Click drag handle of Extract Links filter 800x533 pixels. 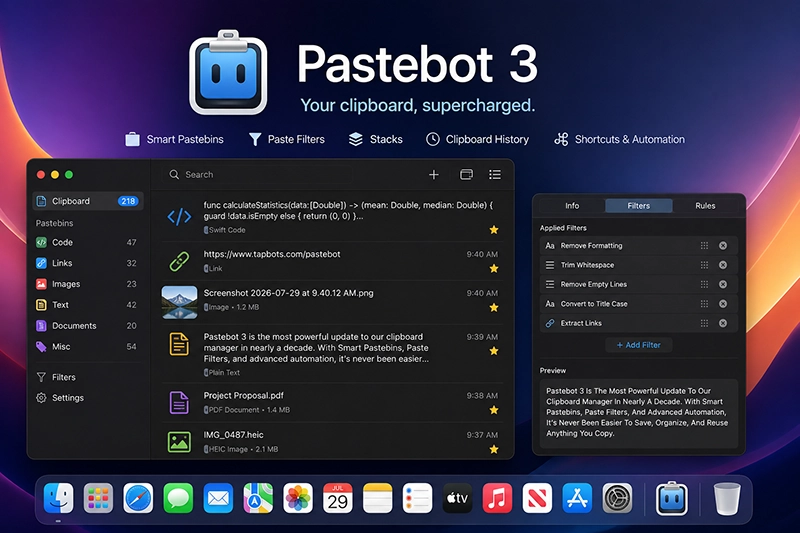(705, 323)
